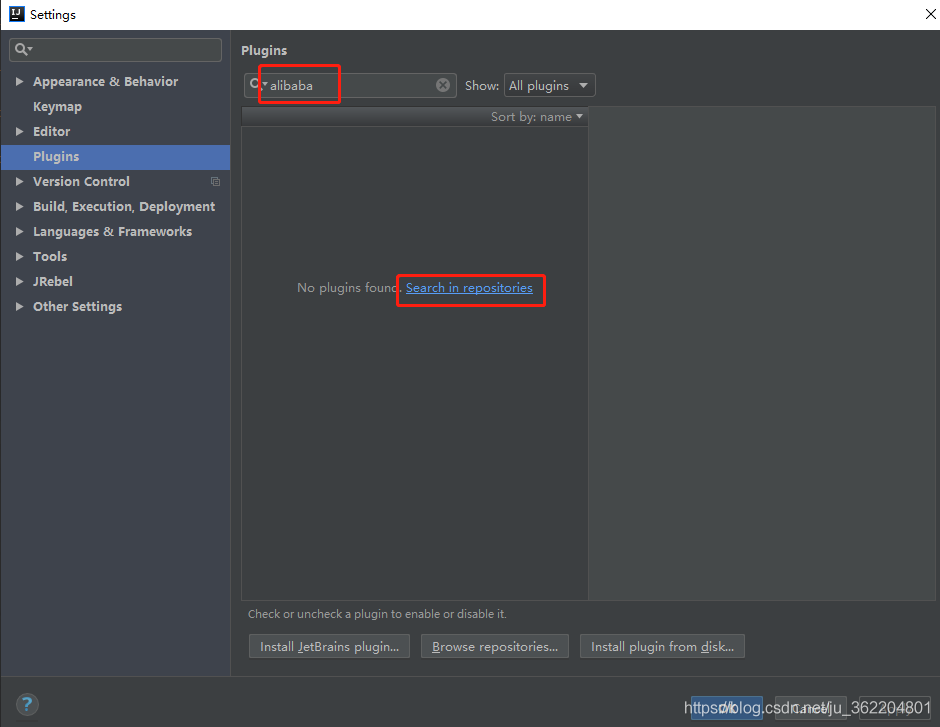Expand the JRebel tree node
Image resolution: width=940 pixels, height=727 pixels.
click(x=19, y=282)
